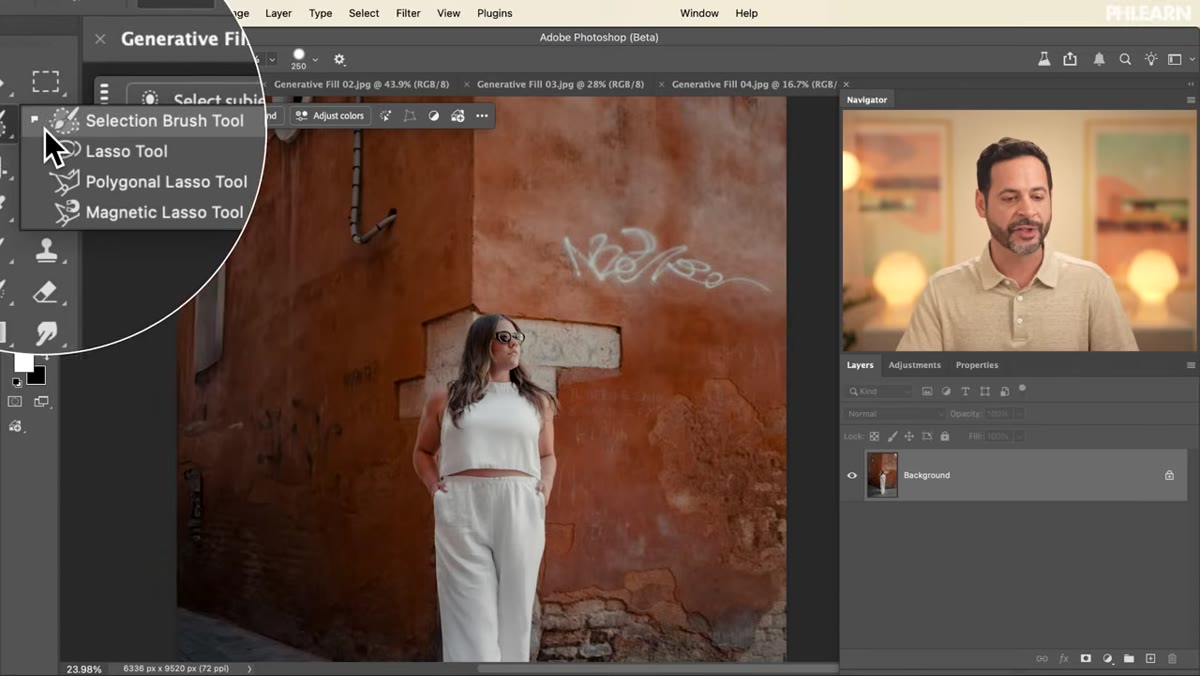Open the layer filter Kind dropdown
This screenshot has height=676, width=1200.
click(880, 391)
